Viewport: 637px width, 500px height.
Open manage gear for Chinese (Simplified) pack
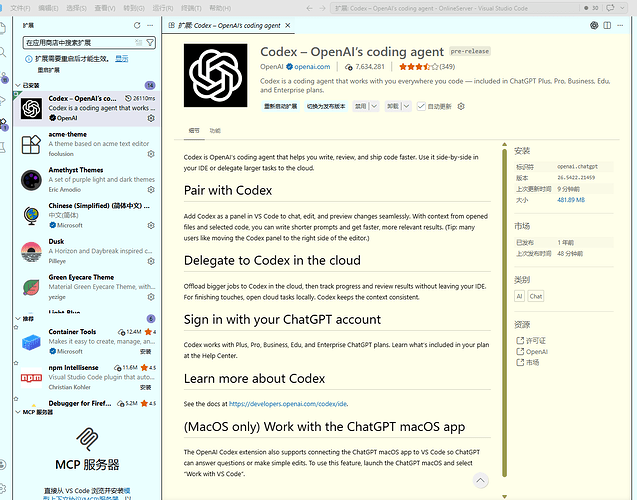[x=151, y=225]
